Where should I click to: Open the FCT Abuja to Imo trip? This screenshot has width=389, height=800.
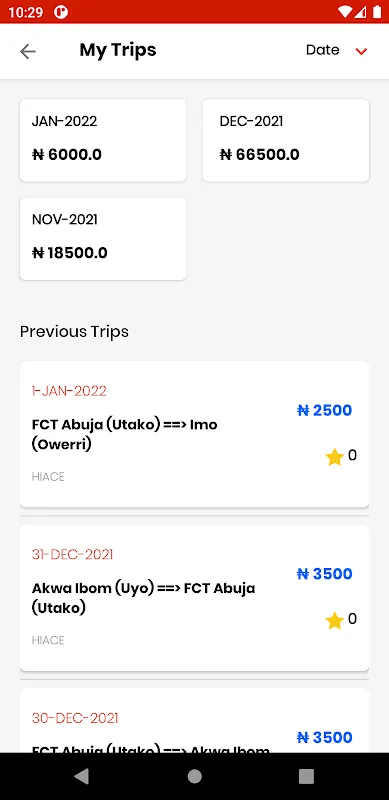(x=194, y=434)
